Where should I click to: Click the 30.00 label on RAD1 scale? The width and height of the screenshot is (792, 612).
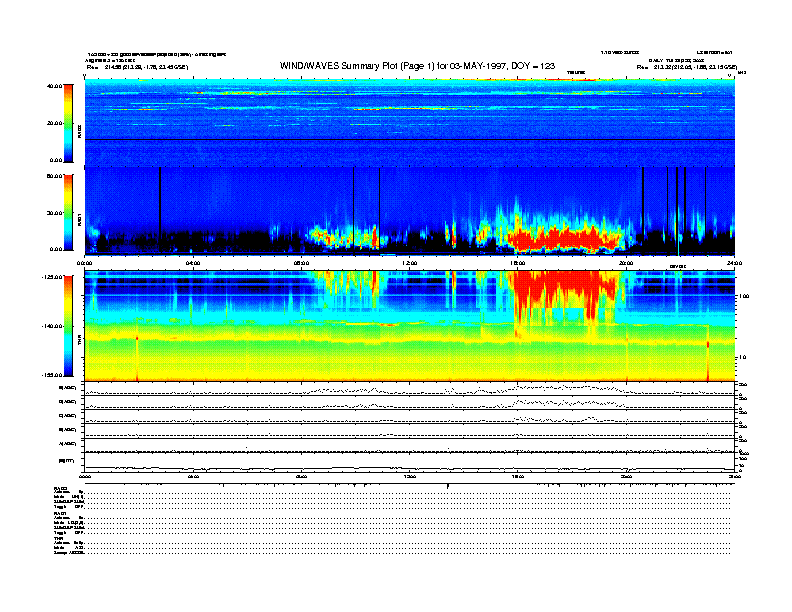tap(55, 213)
